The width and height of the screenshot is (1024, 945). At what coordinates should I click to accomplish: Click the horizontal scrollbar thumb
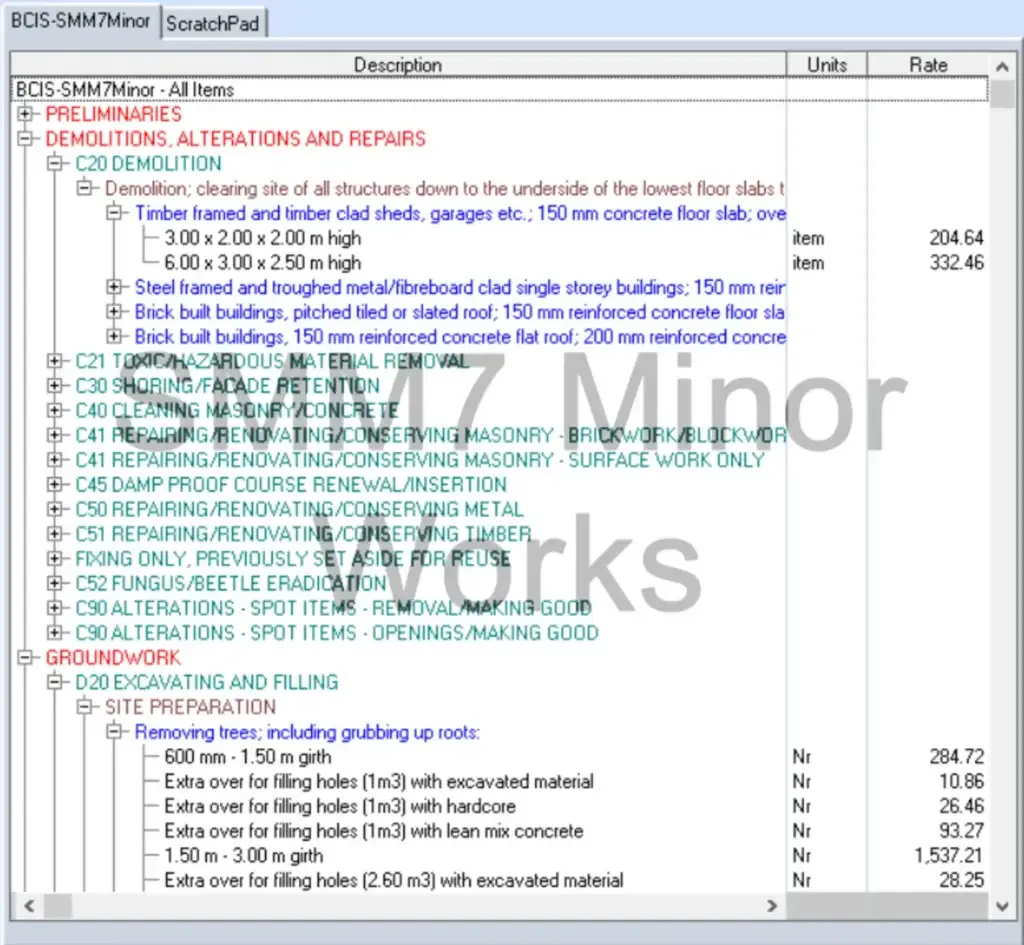tap(57, 906)
